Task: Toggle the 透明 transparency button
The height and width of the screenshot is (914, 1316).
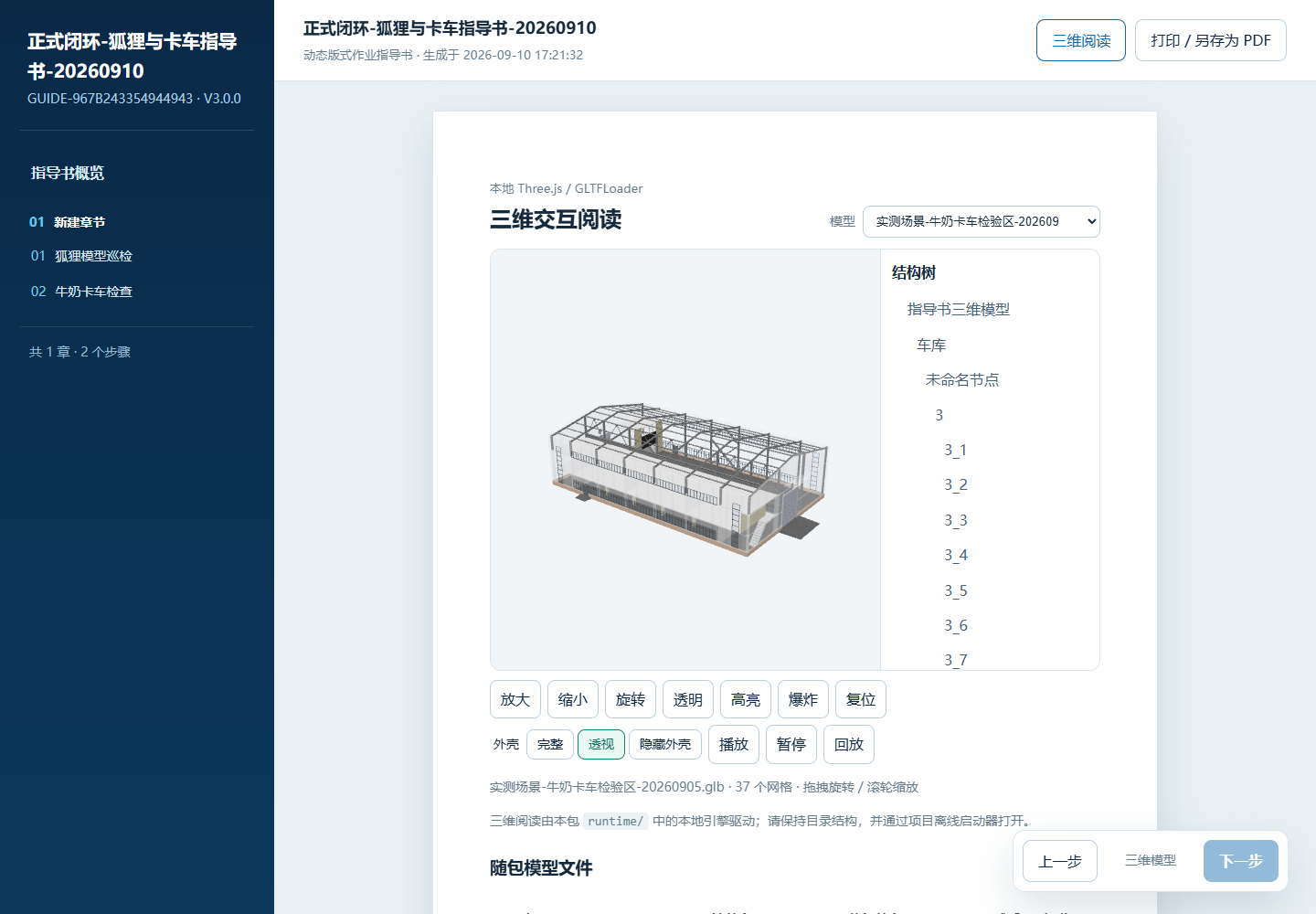Action: pyautogui.click(x=688, y=699)
